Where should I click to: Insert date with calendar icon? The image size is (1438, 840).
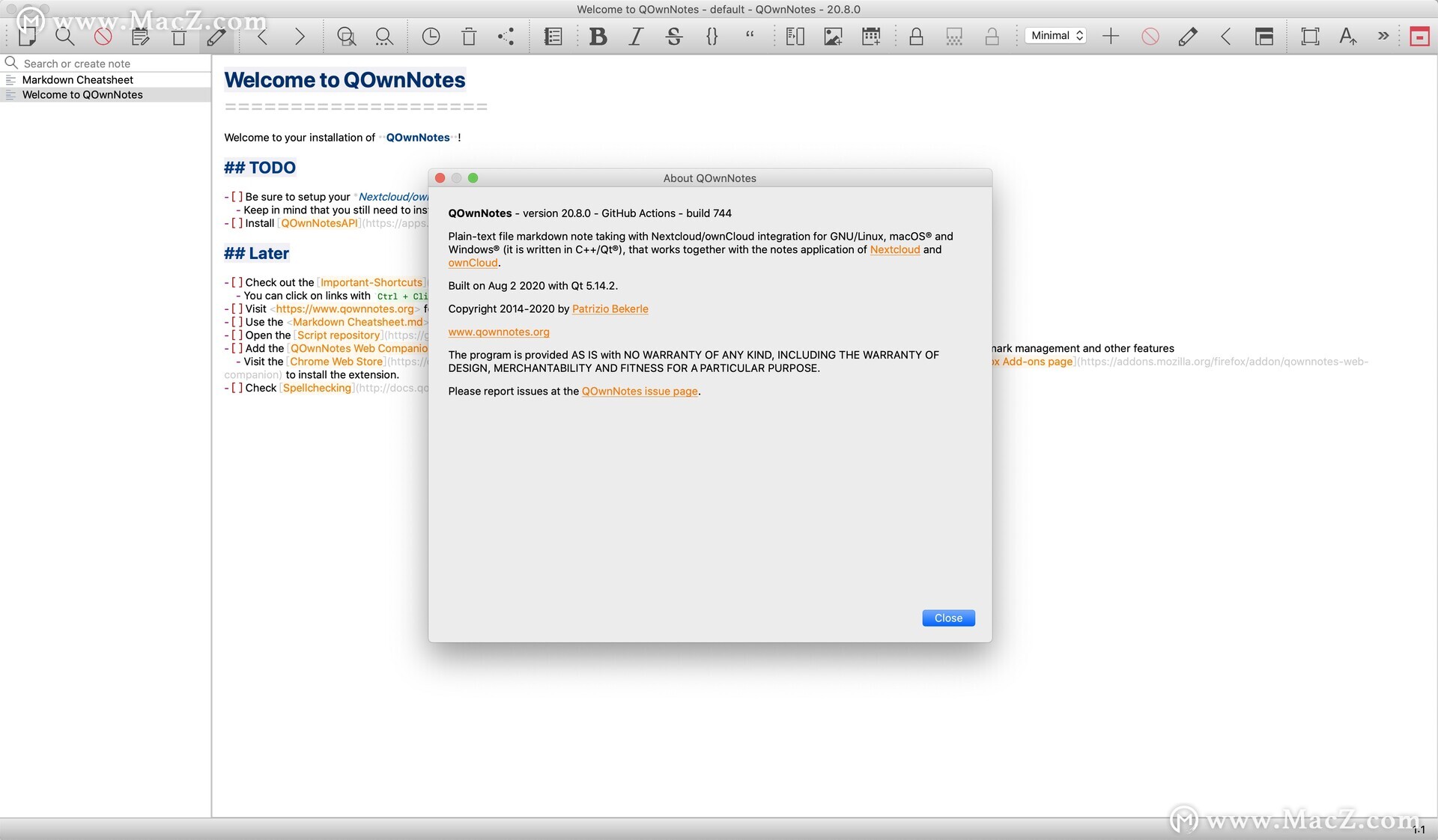point(871,36)
